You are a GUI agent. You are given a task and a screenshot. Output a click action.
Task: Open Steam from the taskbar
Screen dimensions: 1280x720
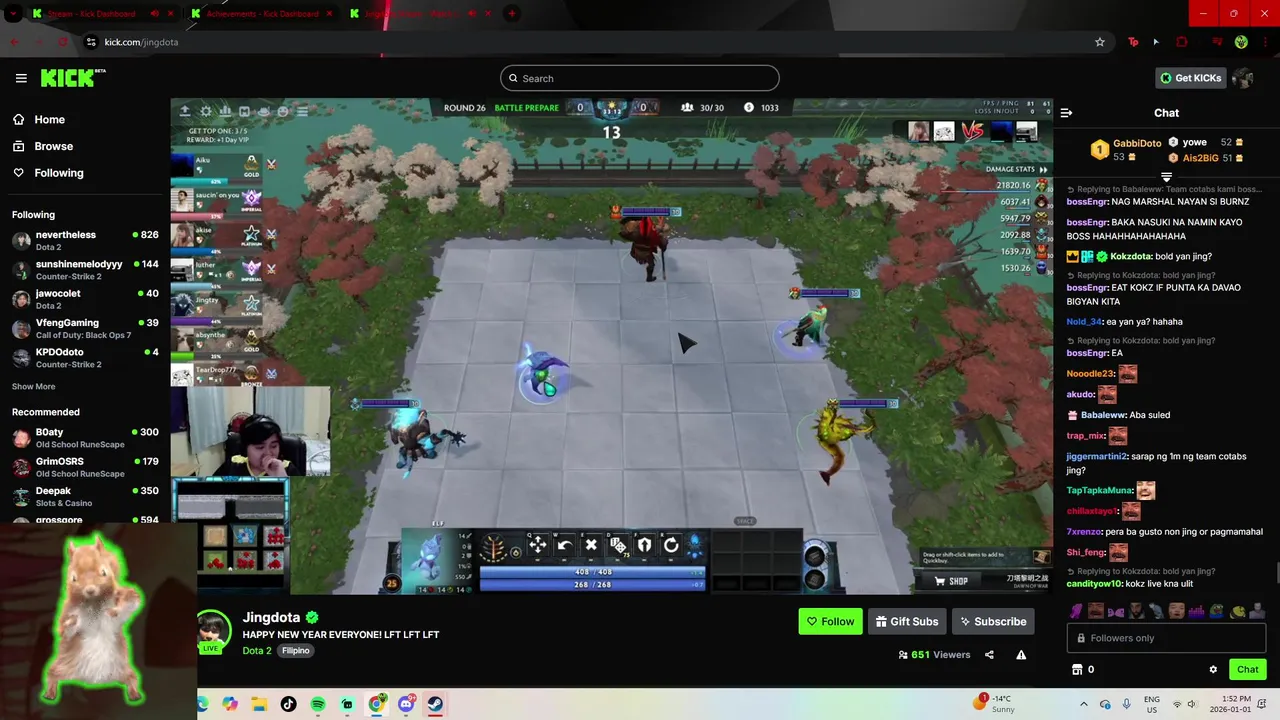pos(435,704)
